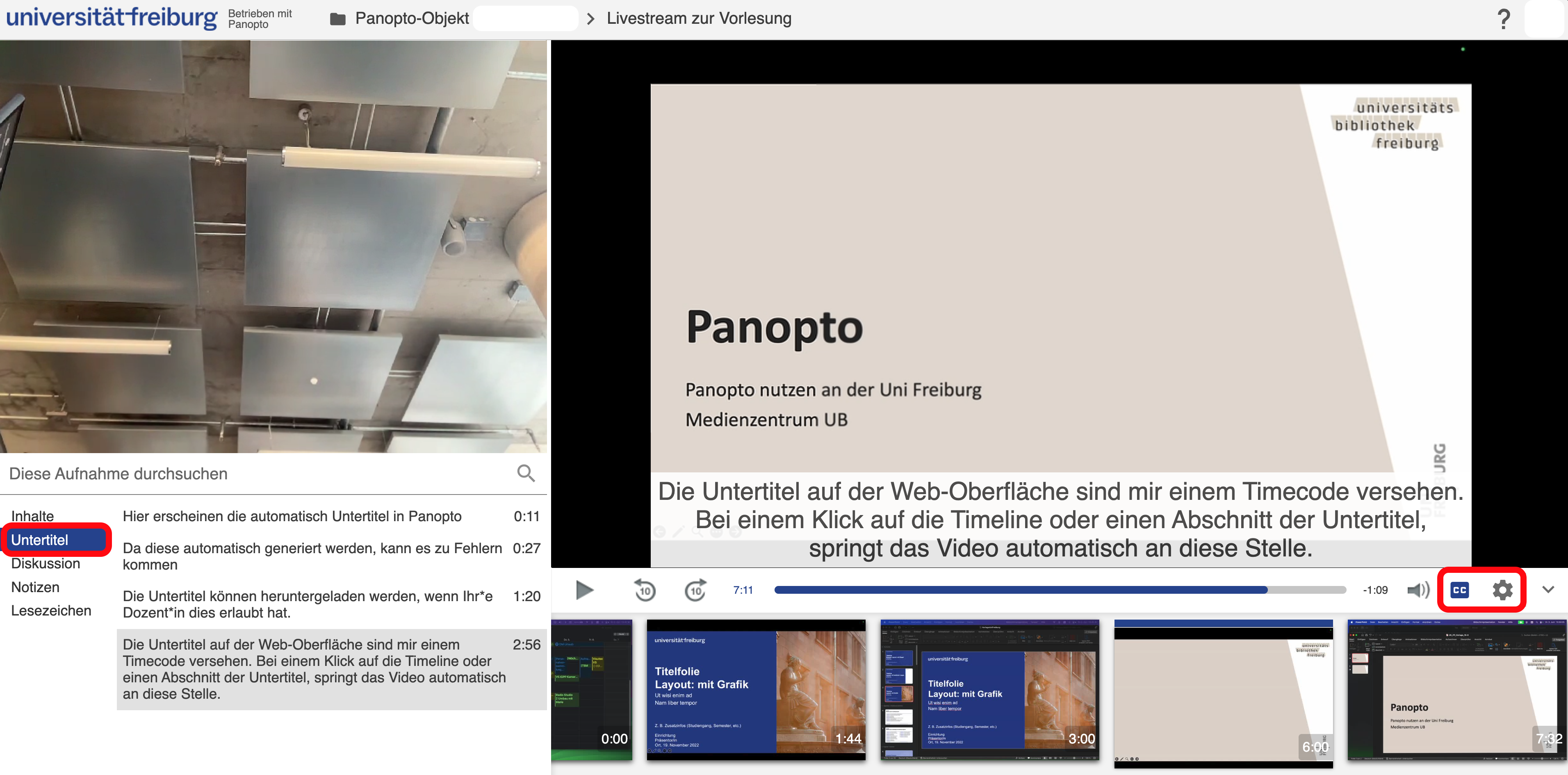Open the Panopto thumbnail at 7:32
The height and width of the screenshot is (775, 1568).
point(1457,690)
